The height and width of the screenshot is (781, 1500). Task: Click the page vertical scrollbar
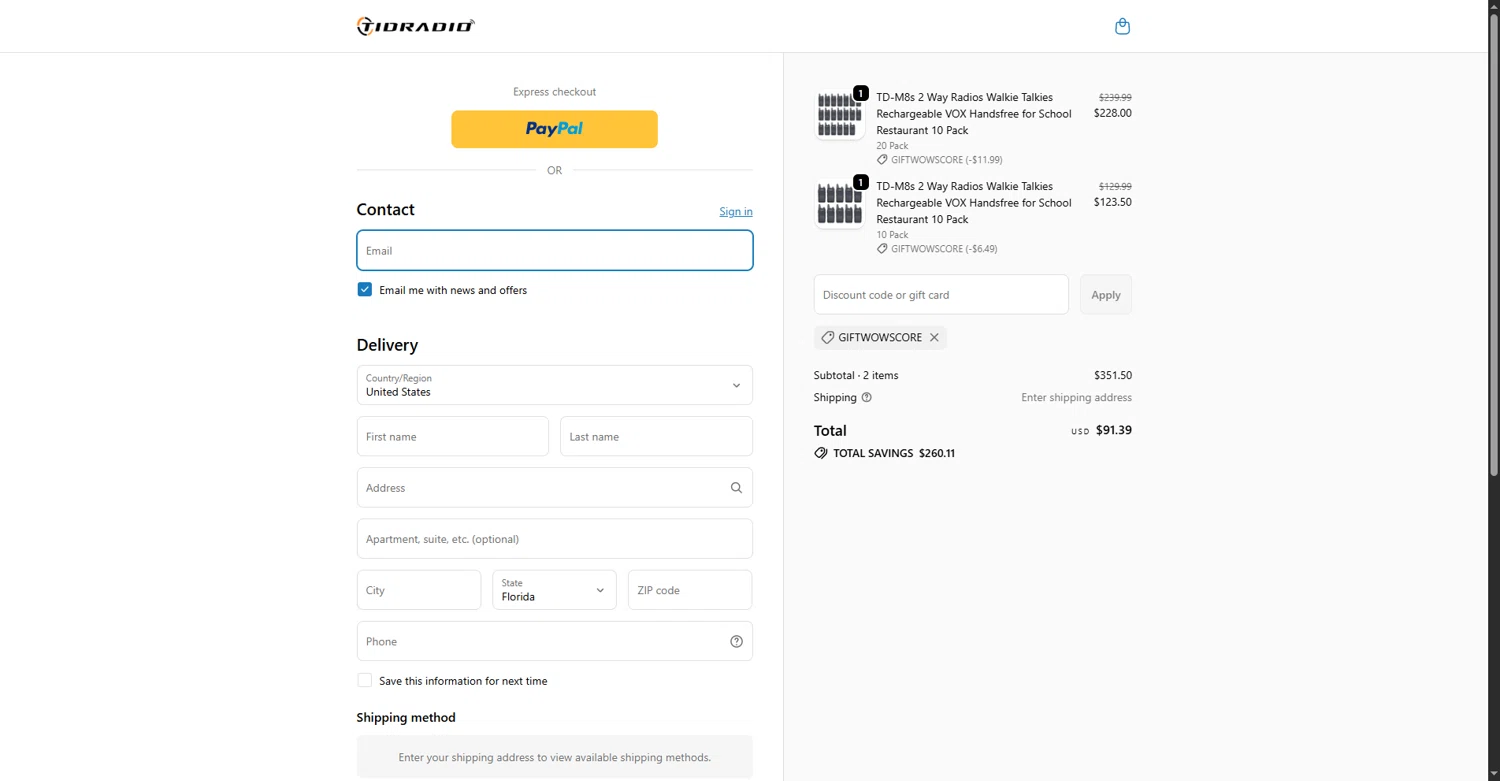coord(1494,300)
